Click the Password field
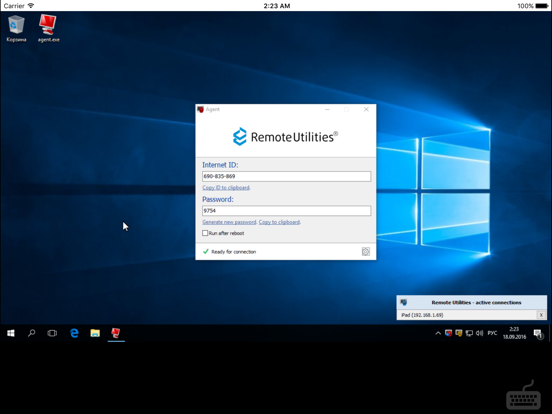552x414 pixels. click(x=286, y=211)
